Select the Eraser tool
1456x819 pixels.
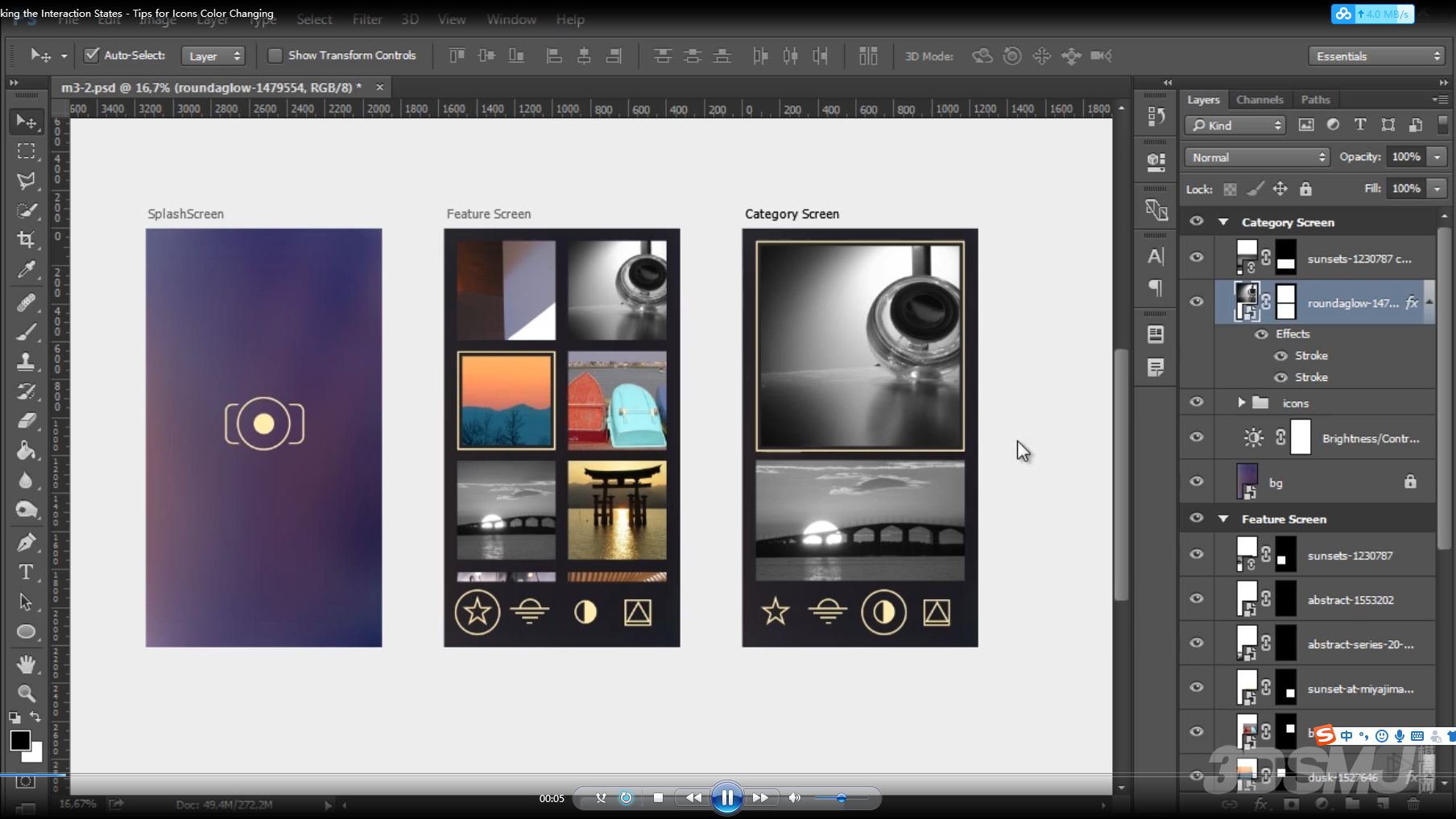click(27, 420)
